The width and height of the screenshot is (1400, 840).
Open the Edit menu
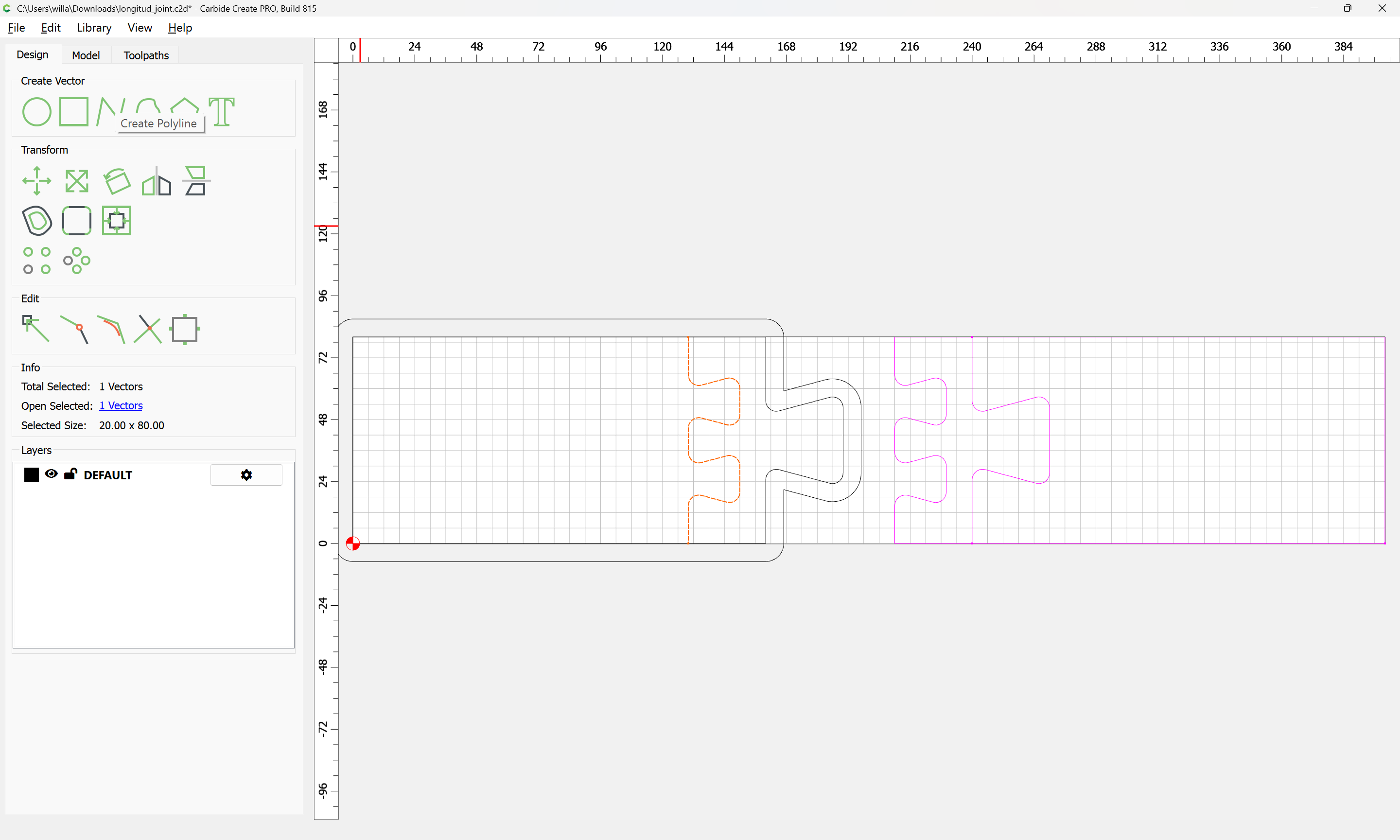[x=51, y=28]
